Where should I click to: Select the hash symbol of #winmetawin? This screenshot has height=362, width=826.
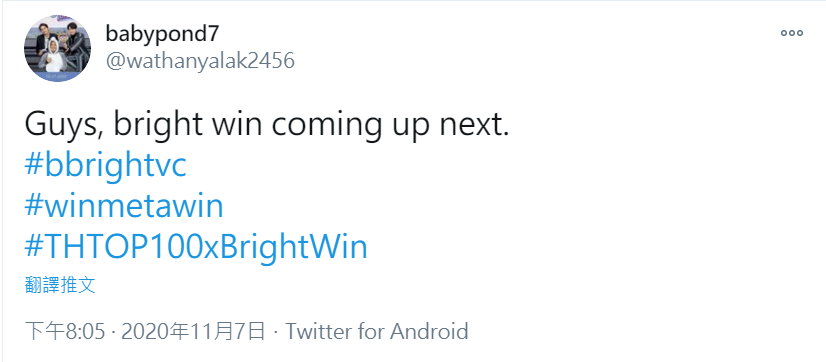pyautogui.click(x=34, y=208)
